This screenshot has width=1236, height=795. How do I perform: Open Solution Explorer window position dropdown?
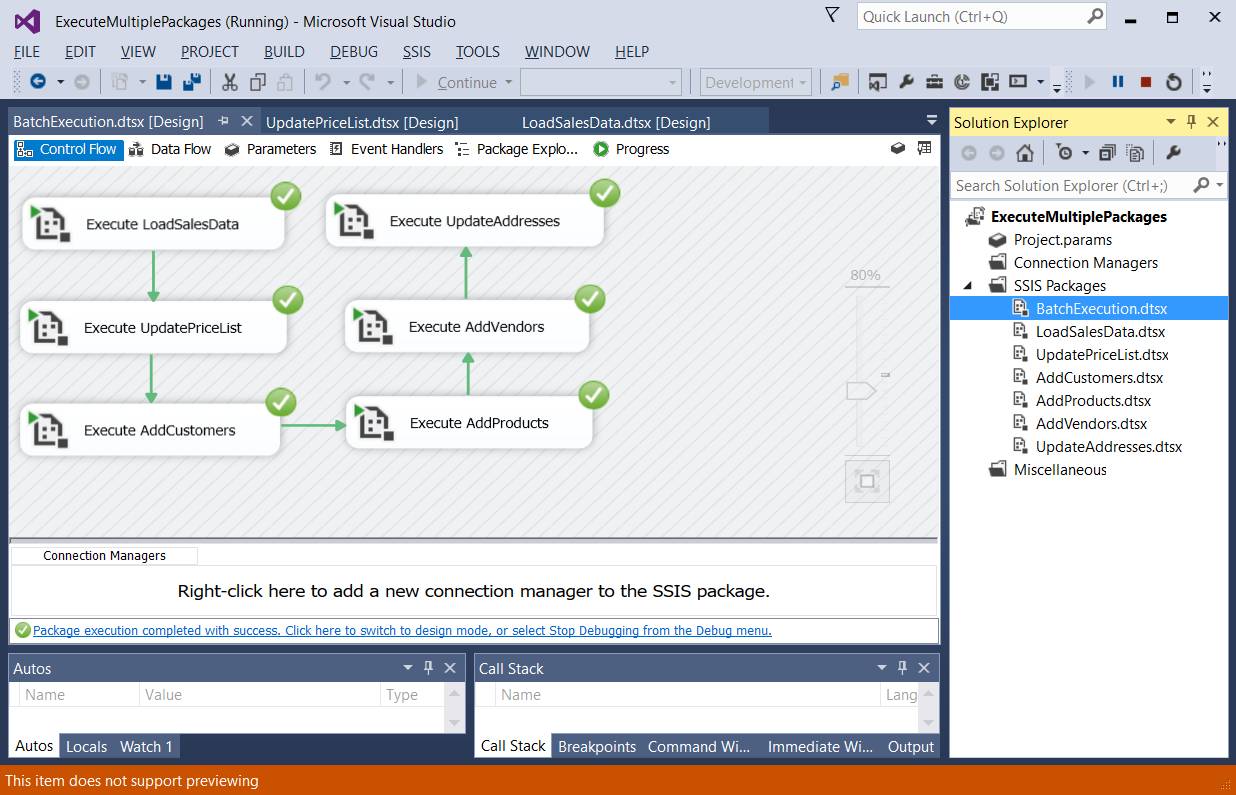[1171, 122]
